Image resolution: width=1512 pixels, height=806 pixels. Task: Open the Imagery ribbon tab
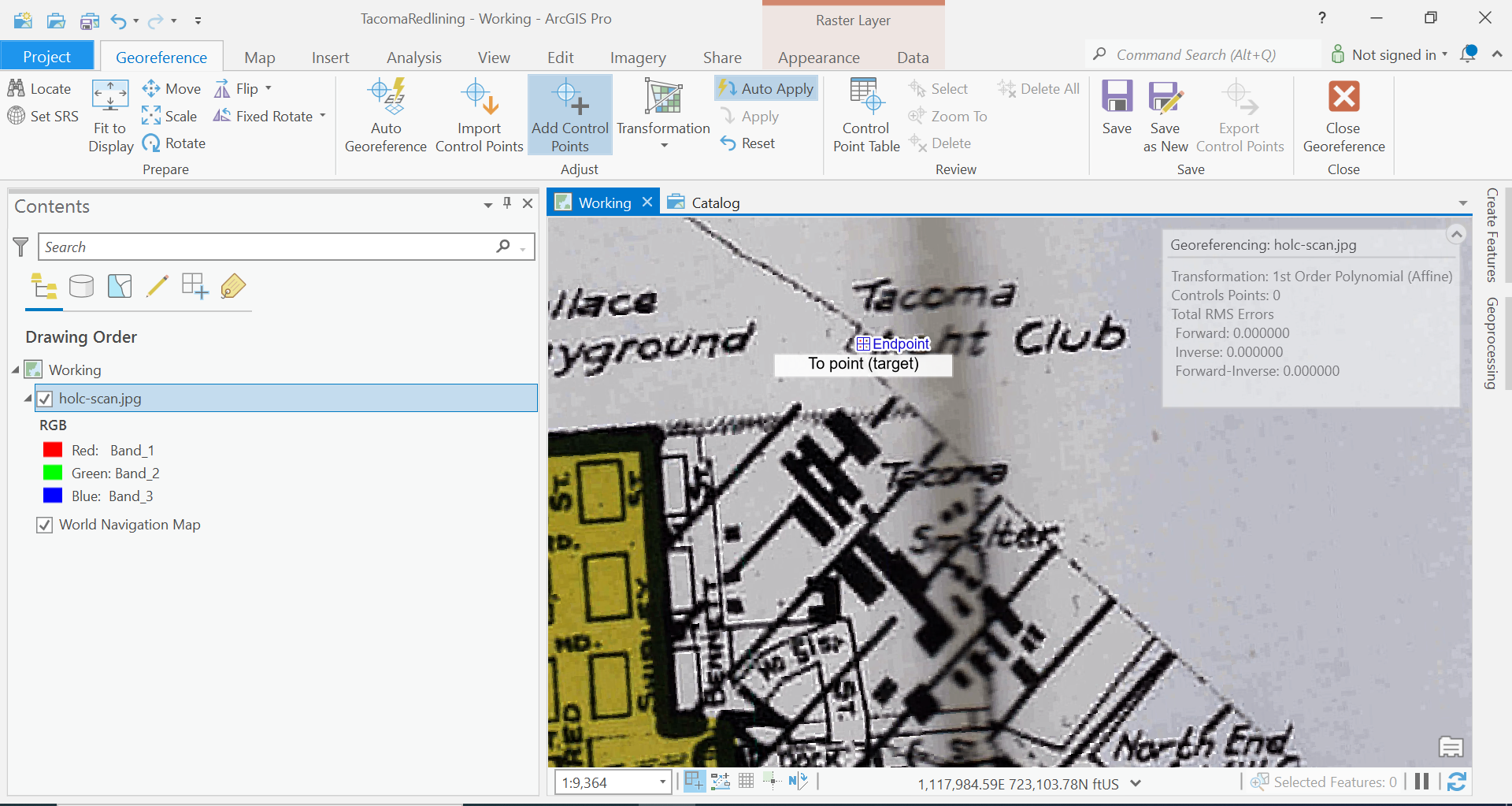click(637, 58)
